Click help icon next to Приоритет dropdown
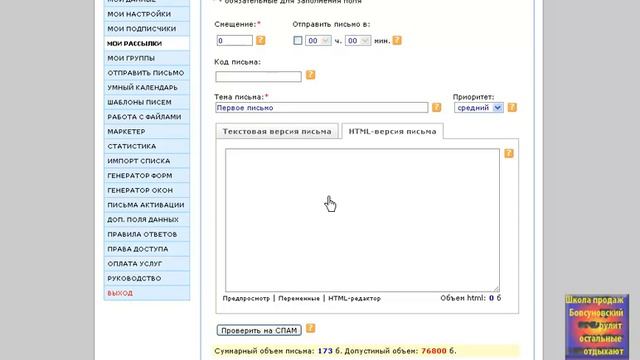 pyautogui.click(x=512, y=107)
